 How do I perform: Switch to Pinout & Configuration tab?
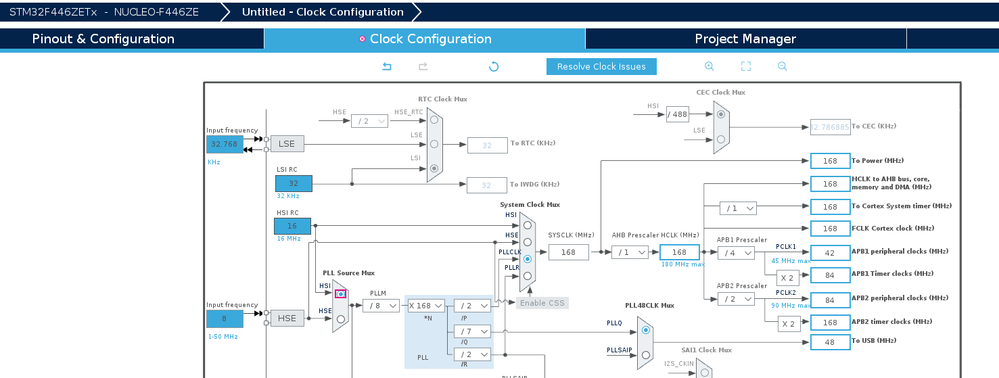(x=103, y=39)
